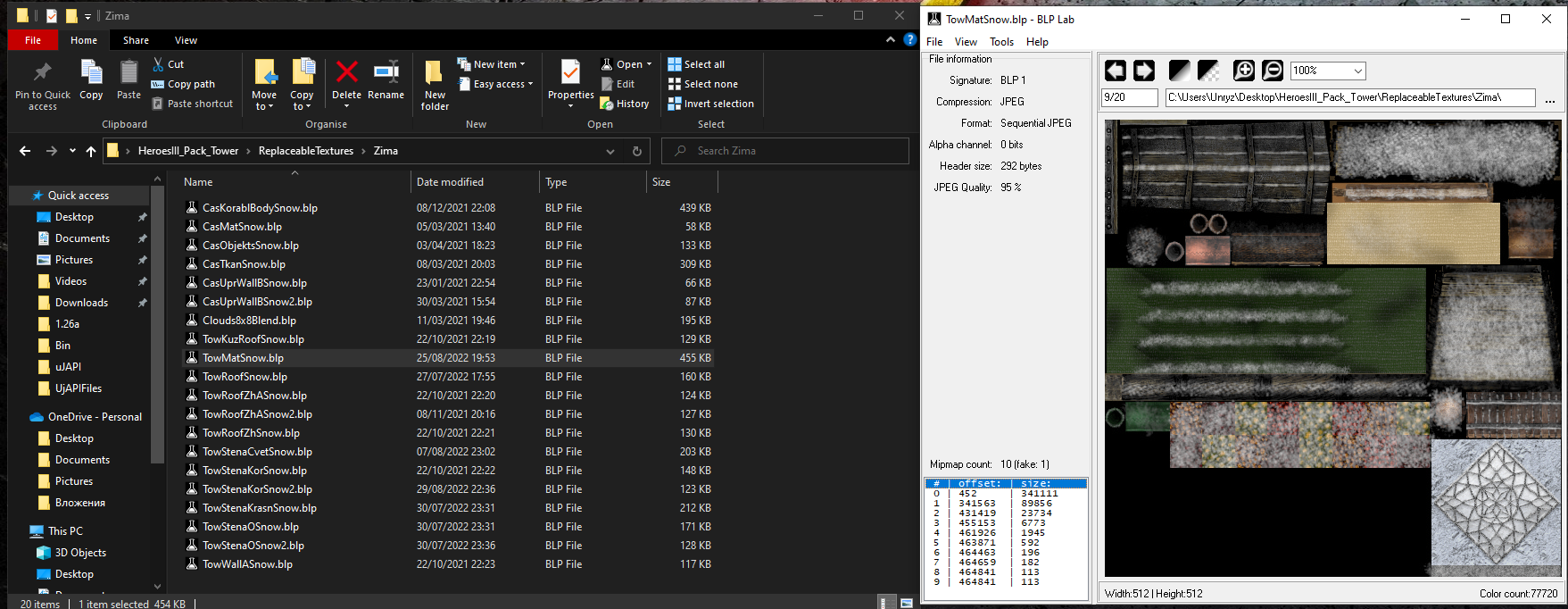Viewport: 1568px width, 609px height.
Task: Open BLP Lab Help menu
Action: 1037,42
